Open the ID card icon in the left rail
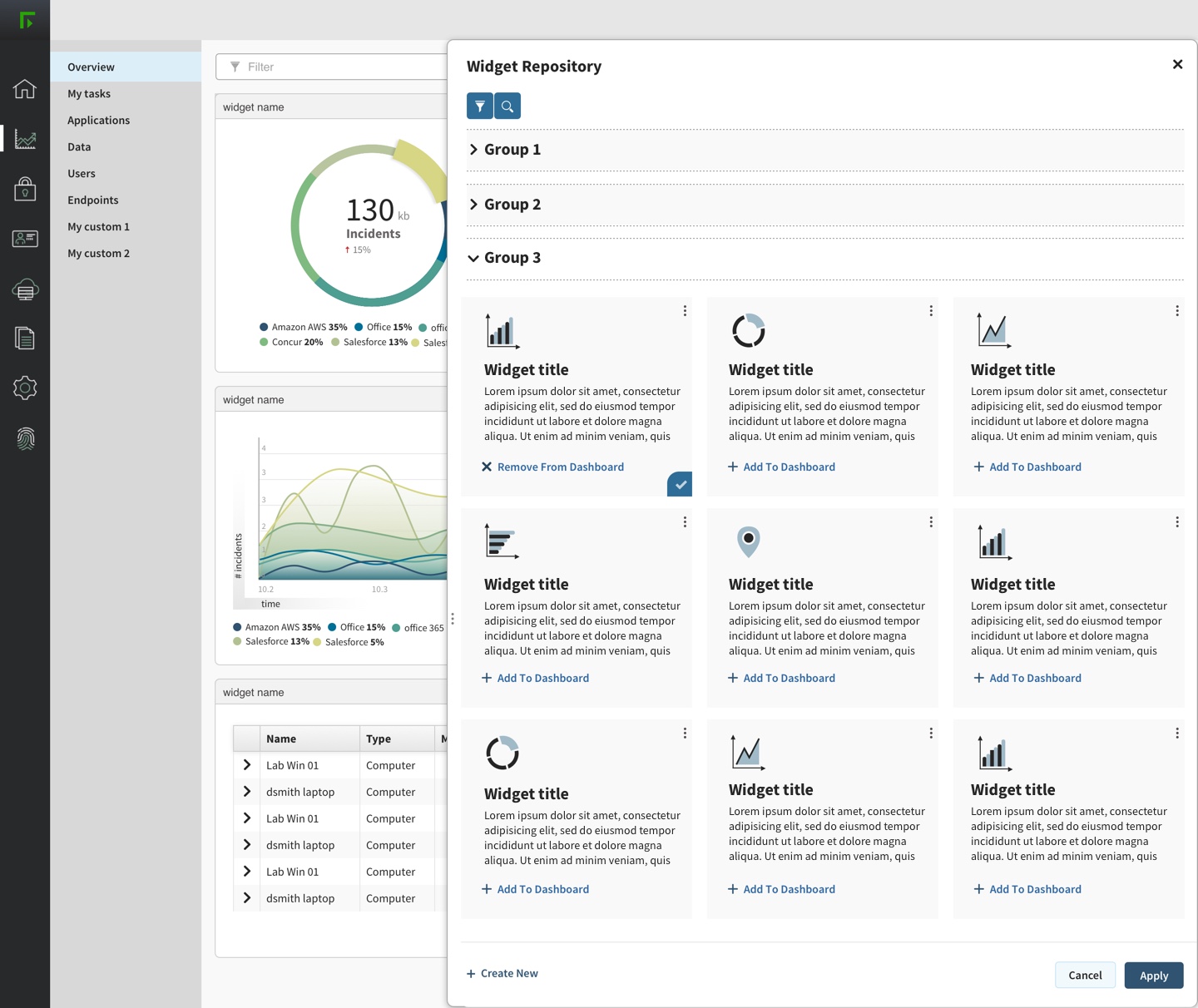The width and height of the screenshot is (1198, 1008). coord(25,239)
